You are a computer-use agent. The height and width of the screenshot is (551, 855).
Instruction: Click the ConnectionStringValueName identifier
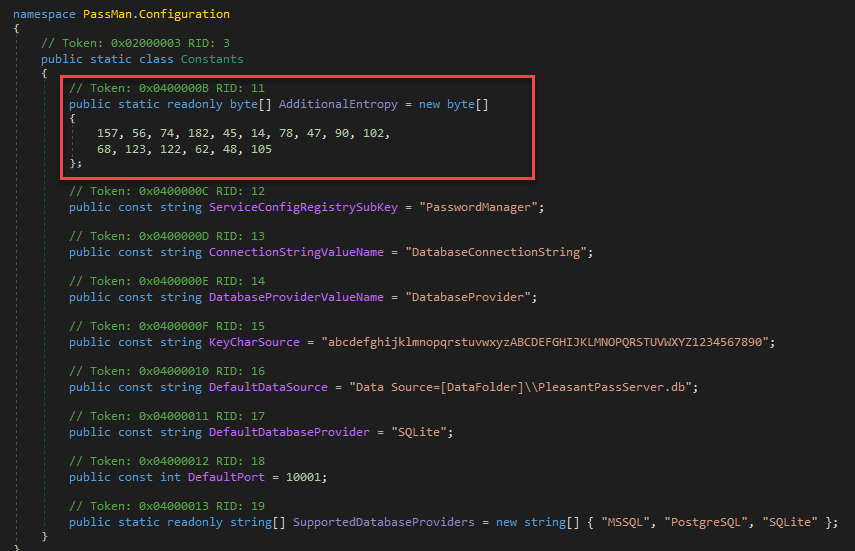pos(296,252)
